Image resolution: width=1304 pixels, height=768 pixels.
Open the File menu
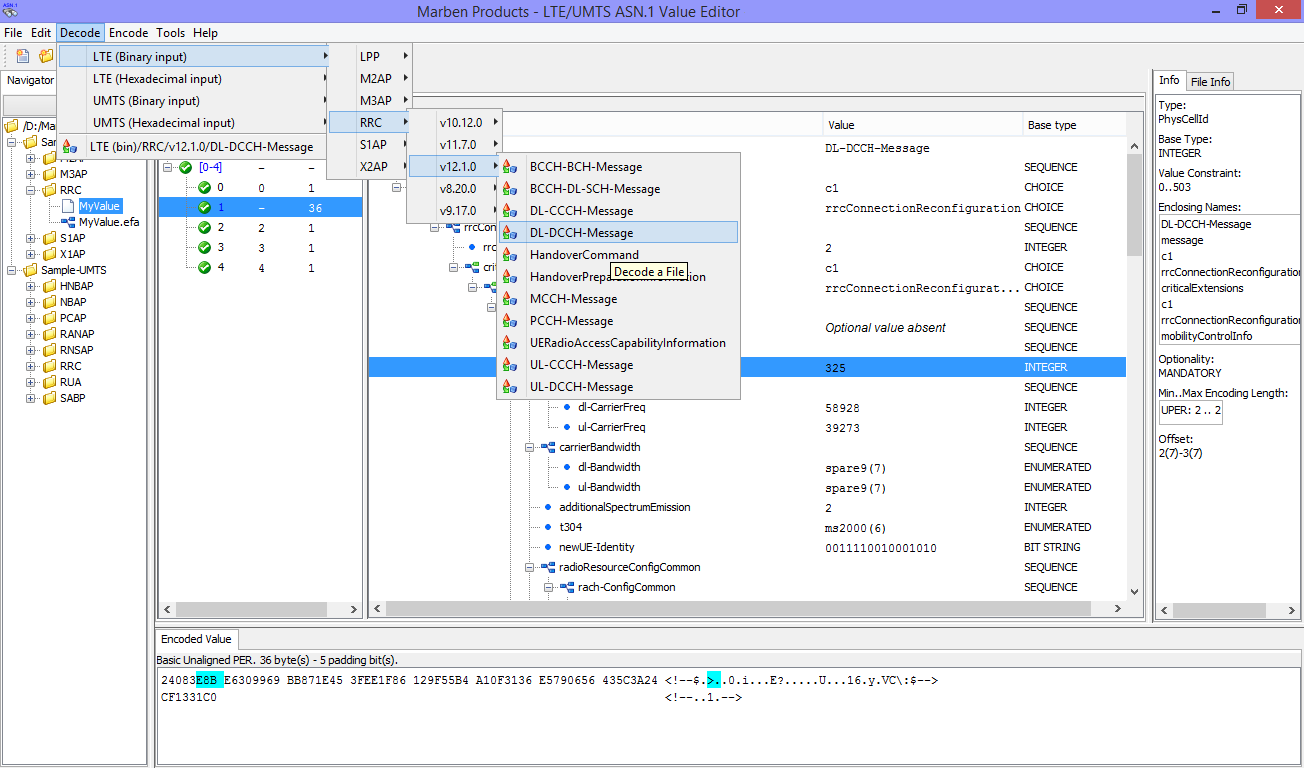point(13,33)
